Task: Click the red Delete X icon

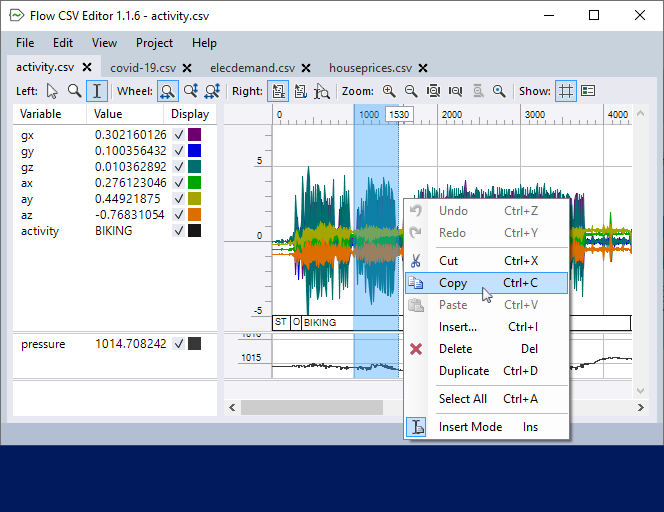Action: (416, 349)
